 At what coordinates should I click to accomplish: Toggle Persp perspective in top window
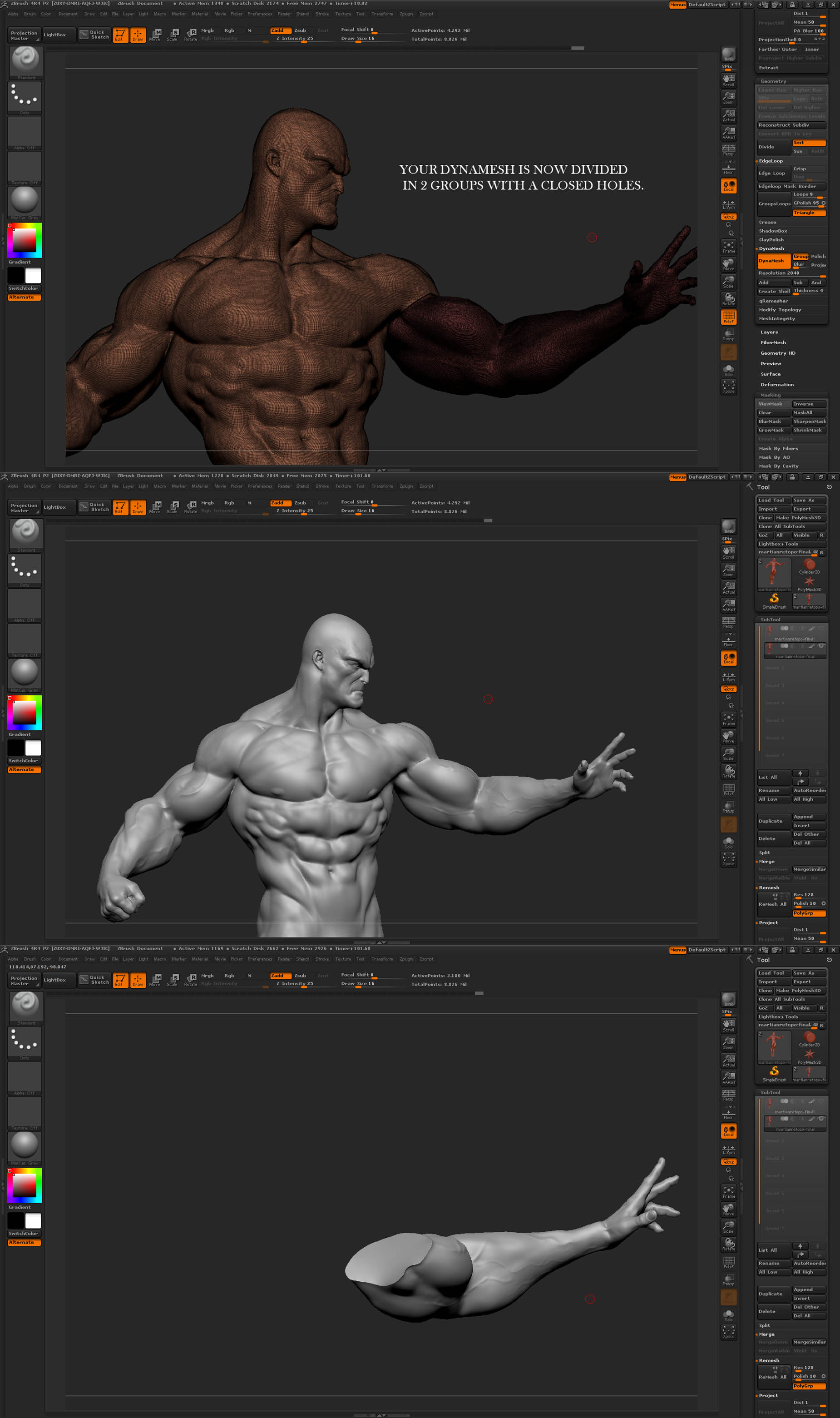(728, 150)
